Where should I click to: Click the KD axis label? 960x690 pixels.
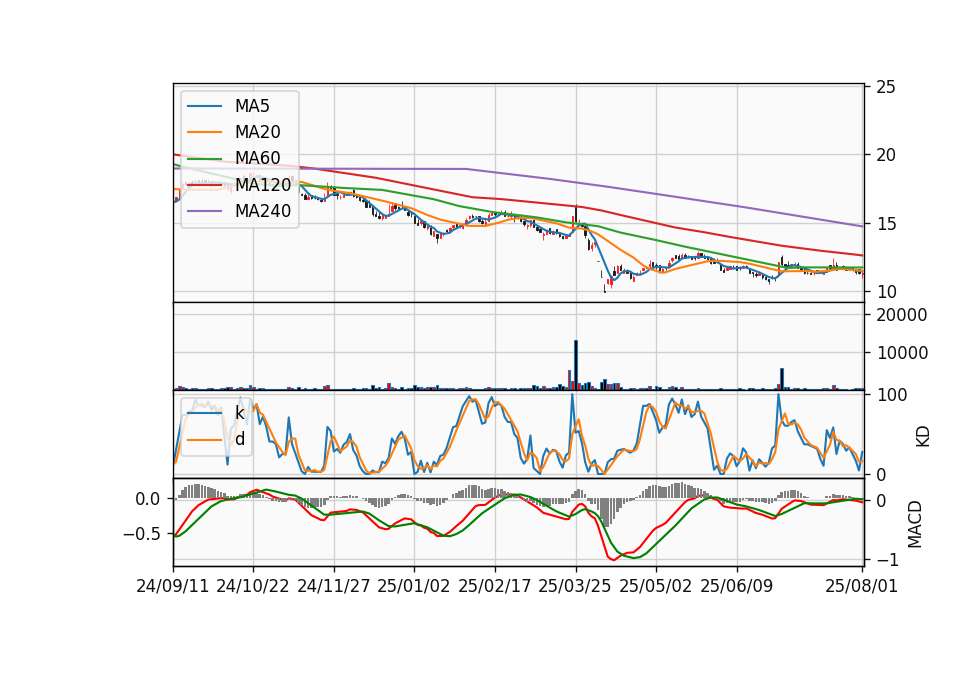(923, 436)
